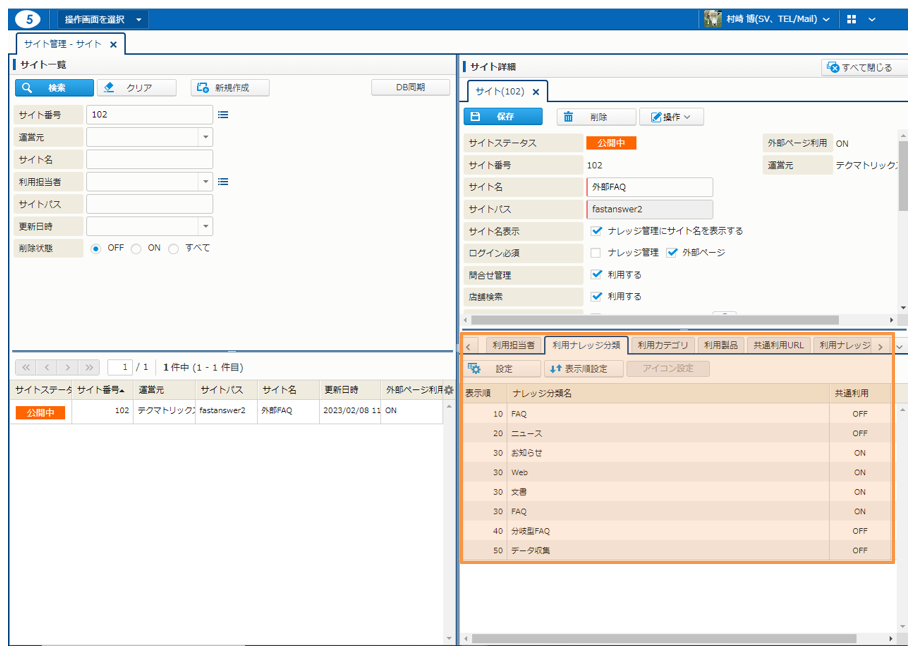Expand the 操作画面を選択 menu
This screenshot has width=917, height=655.
point(103,19)
